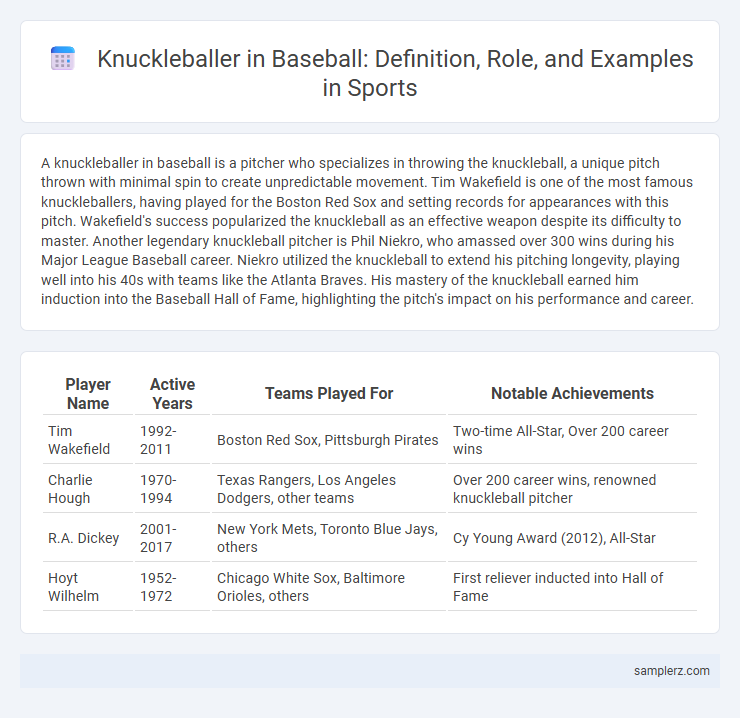Click the Chicago White Sox, Baltimore Orioles cell

(x=329, y=587)
